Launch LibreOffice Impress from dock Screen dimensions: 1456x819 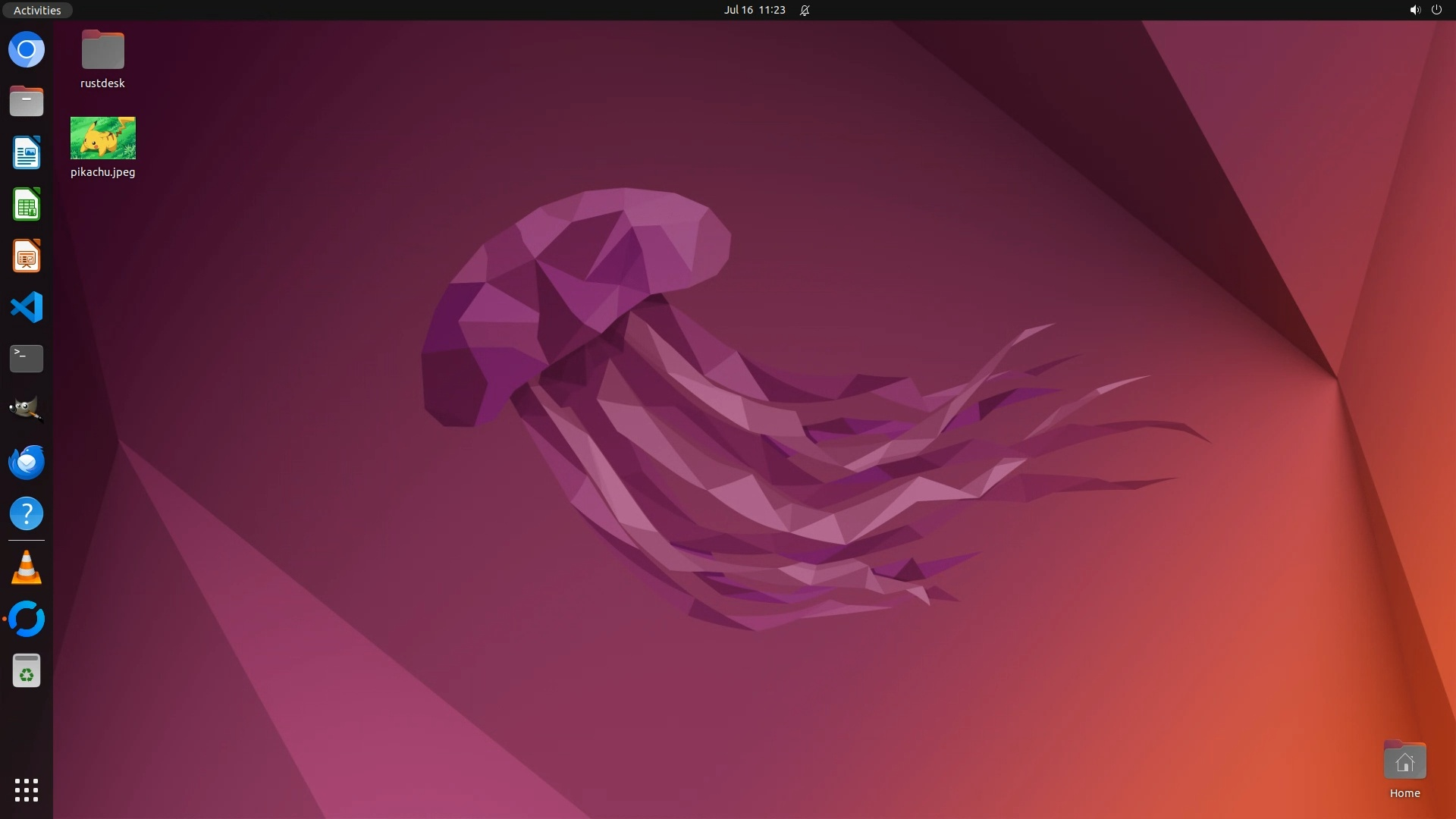click(27, 256)
